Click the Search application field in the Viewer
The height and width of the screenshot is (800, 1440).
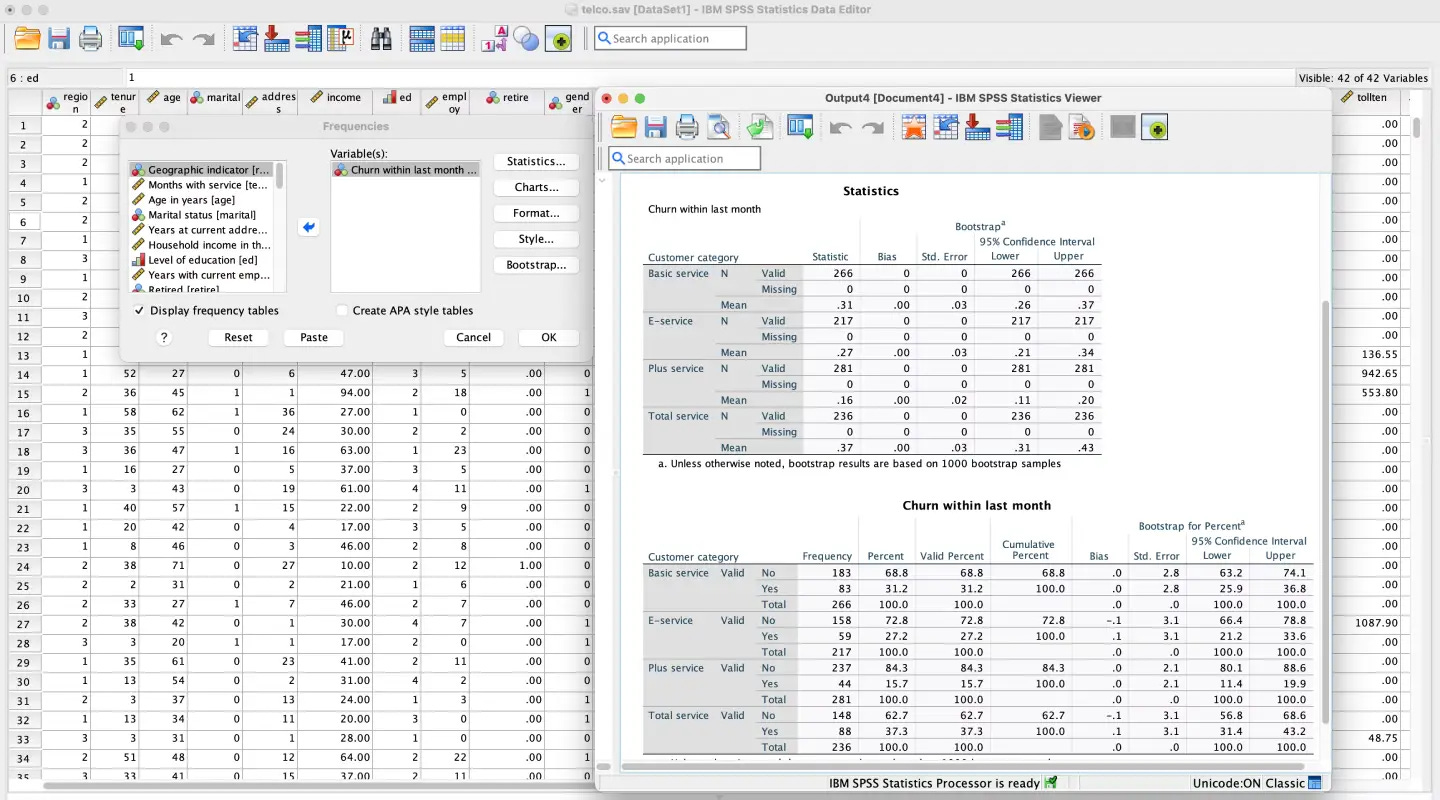684,157
